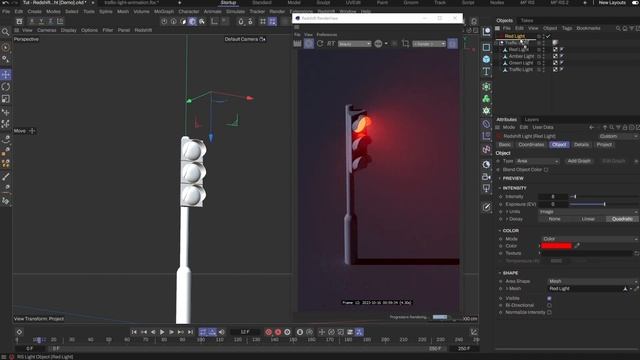Select the Scale tool in left toolbar
The height and width of the screenshot is (360, 640).
click(6, 99)
